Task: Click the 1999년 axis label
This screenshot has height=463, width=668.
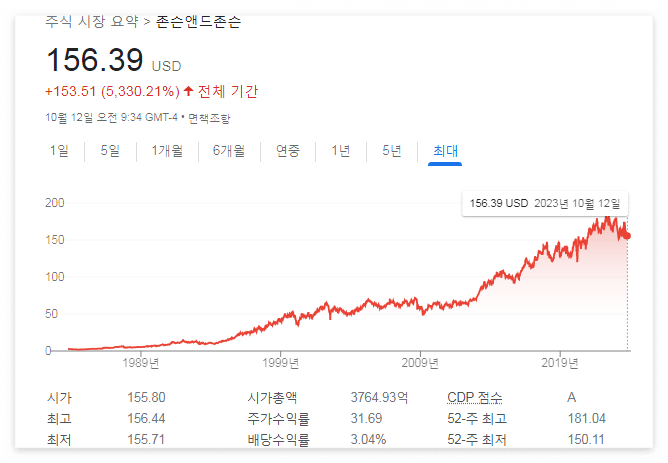Action: (280, 363)
